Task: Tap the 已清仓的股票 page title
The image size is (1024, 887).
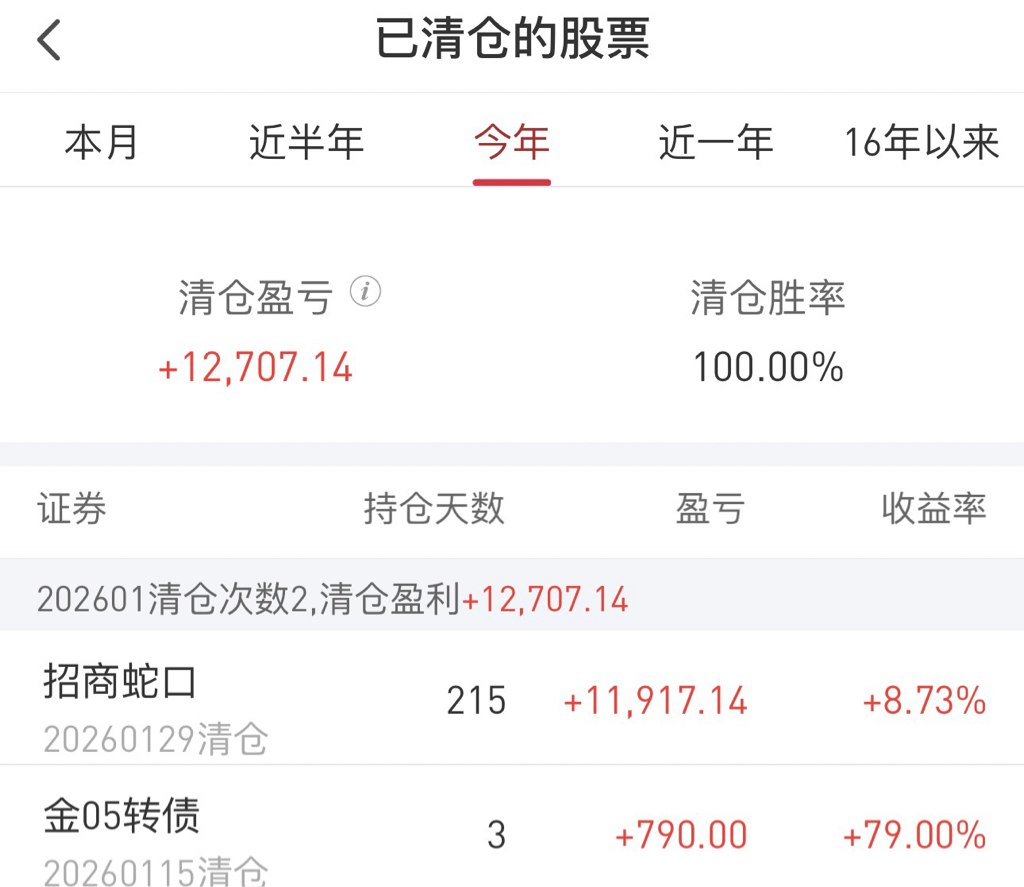Action: [513, 39]
